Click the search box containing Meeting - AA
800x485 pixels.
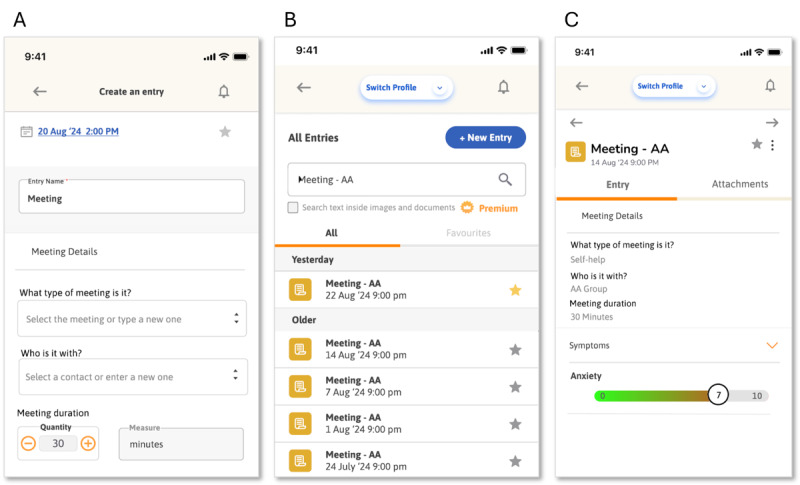pyautogui.click(x=407, y=180)
